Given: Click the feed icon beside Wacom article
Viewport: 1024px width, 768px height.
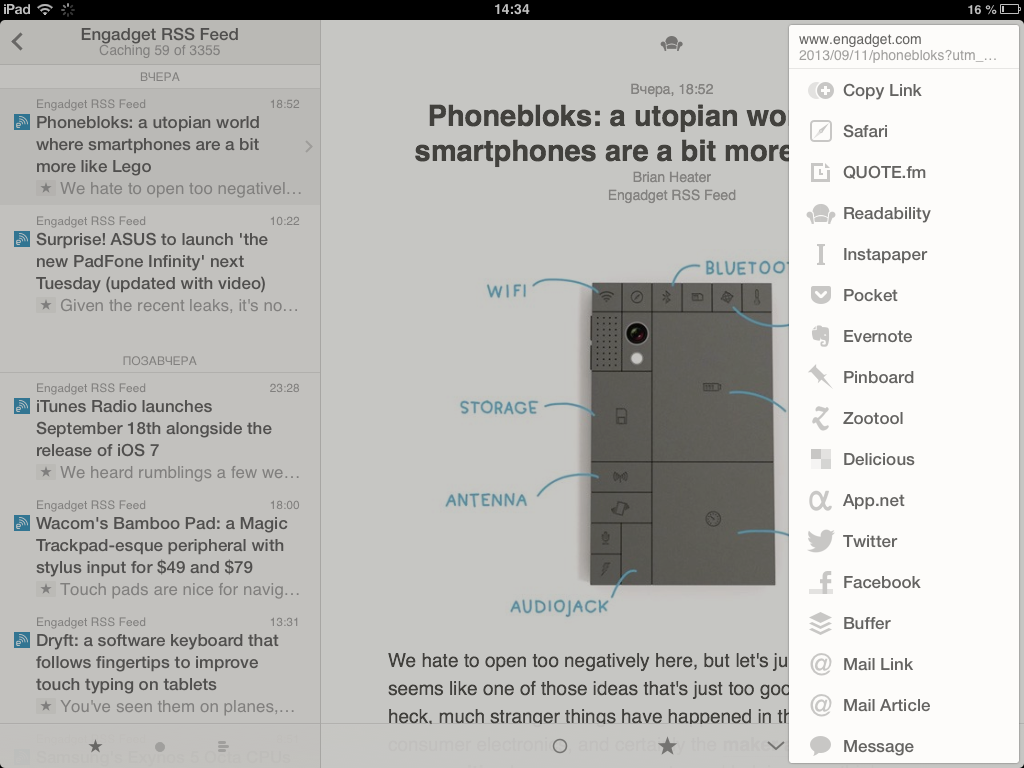Looking at the screenshot, I should point(22,523).
